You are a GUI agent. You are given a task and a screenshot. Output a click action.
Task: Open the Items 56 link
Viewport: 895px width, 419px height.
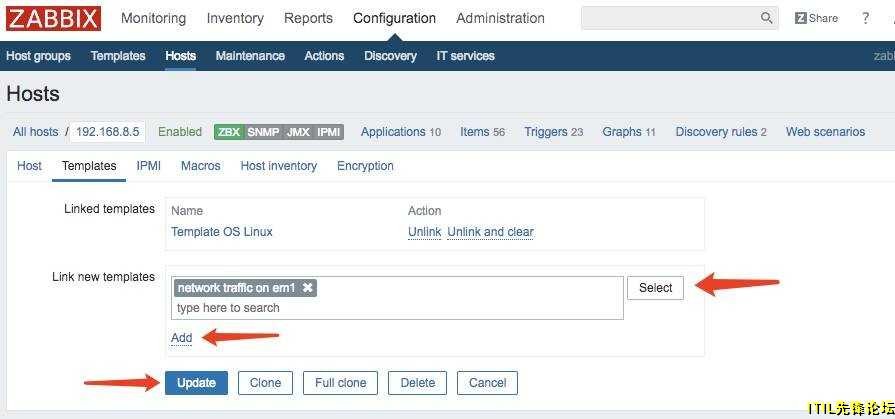point(482,132)
